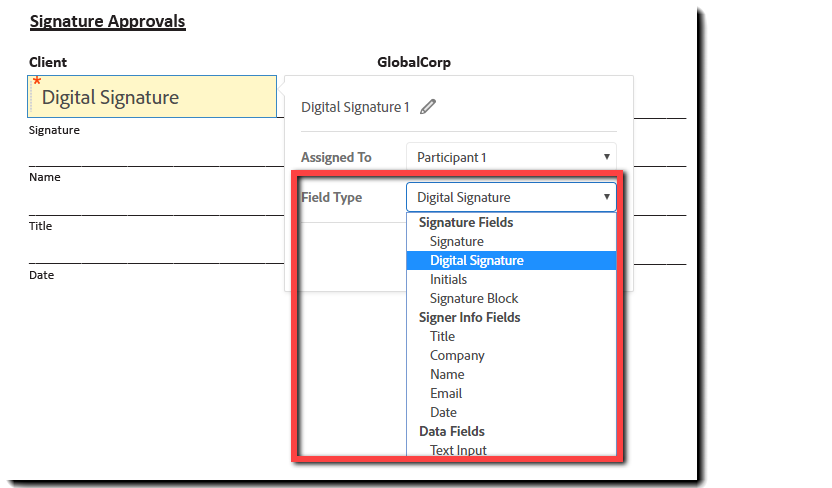This screenshot has width=832, height=488.
Task: Choose Title under Signer Info Fields
Action: 442,336
